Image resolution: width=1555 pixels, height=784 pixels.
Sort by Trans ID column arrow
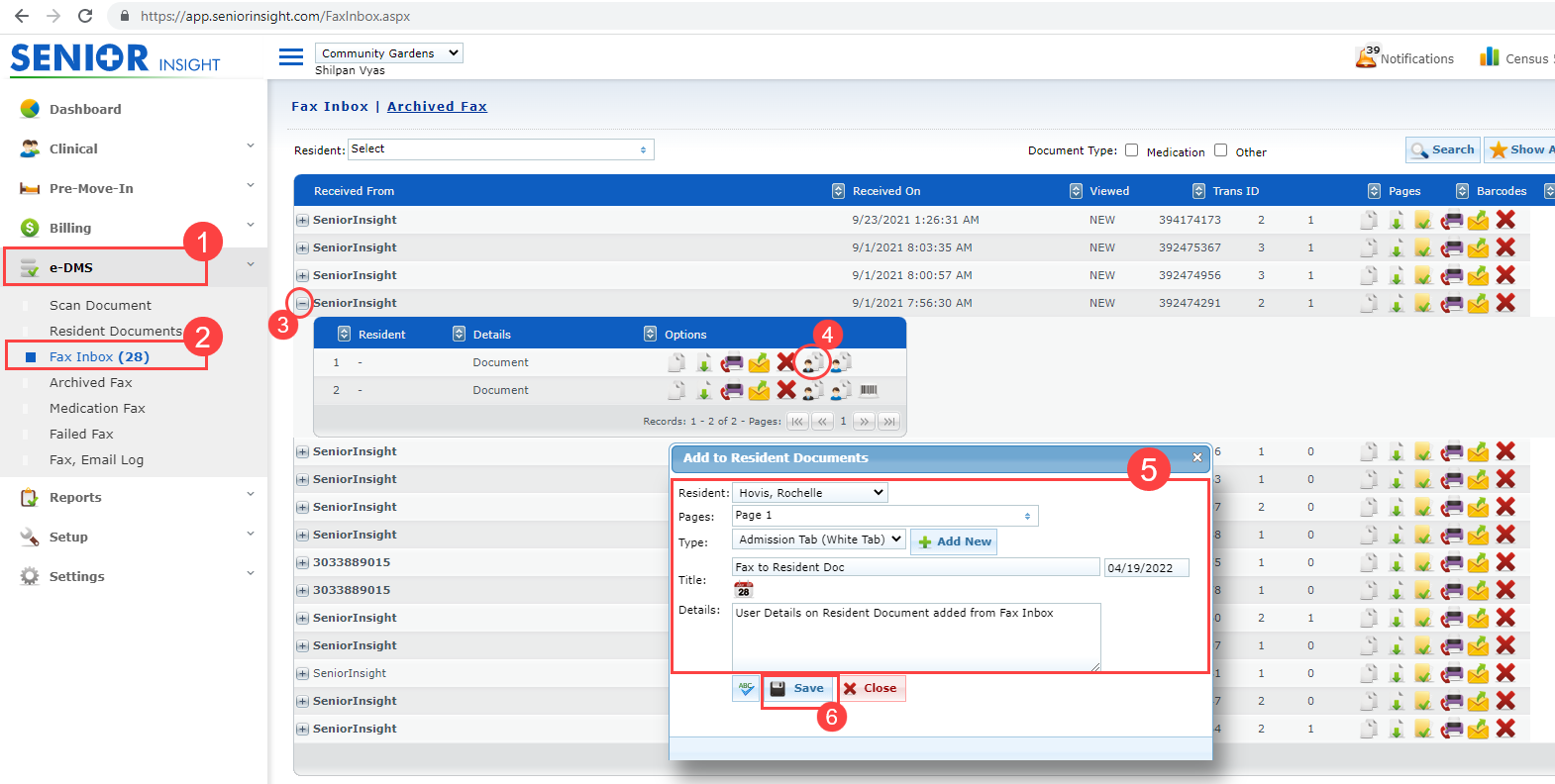tap(1198, 191)
